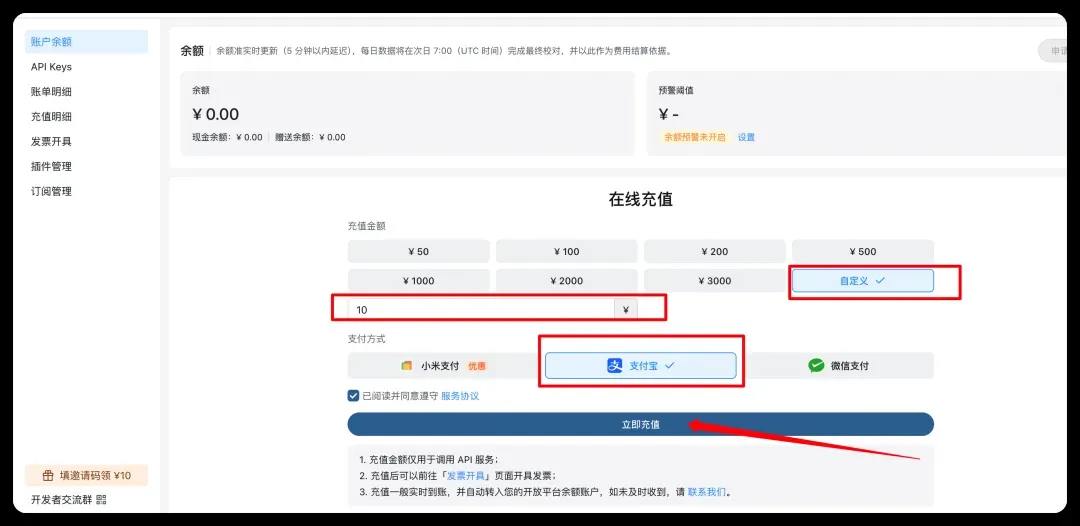The height and width of the screenshot is (526, 1080).
Task: Choose 微信支付 as payment method
Action: 838,366
